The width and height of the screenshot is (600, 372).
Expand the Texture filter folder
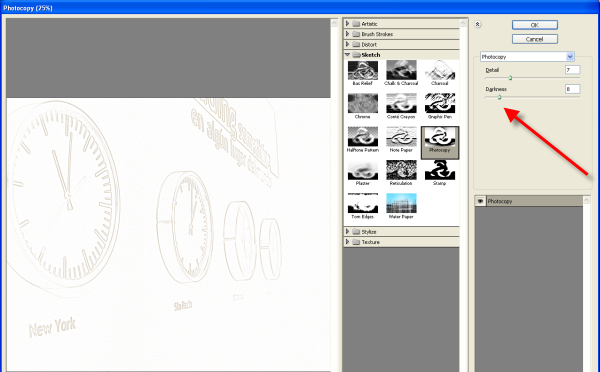(x=347, y=242)
